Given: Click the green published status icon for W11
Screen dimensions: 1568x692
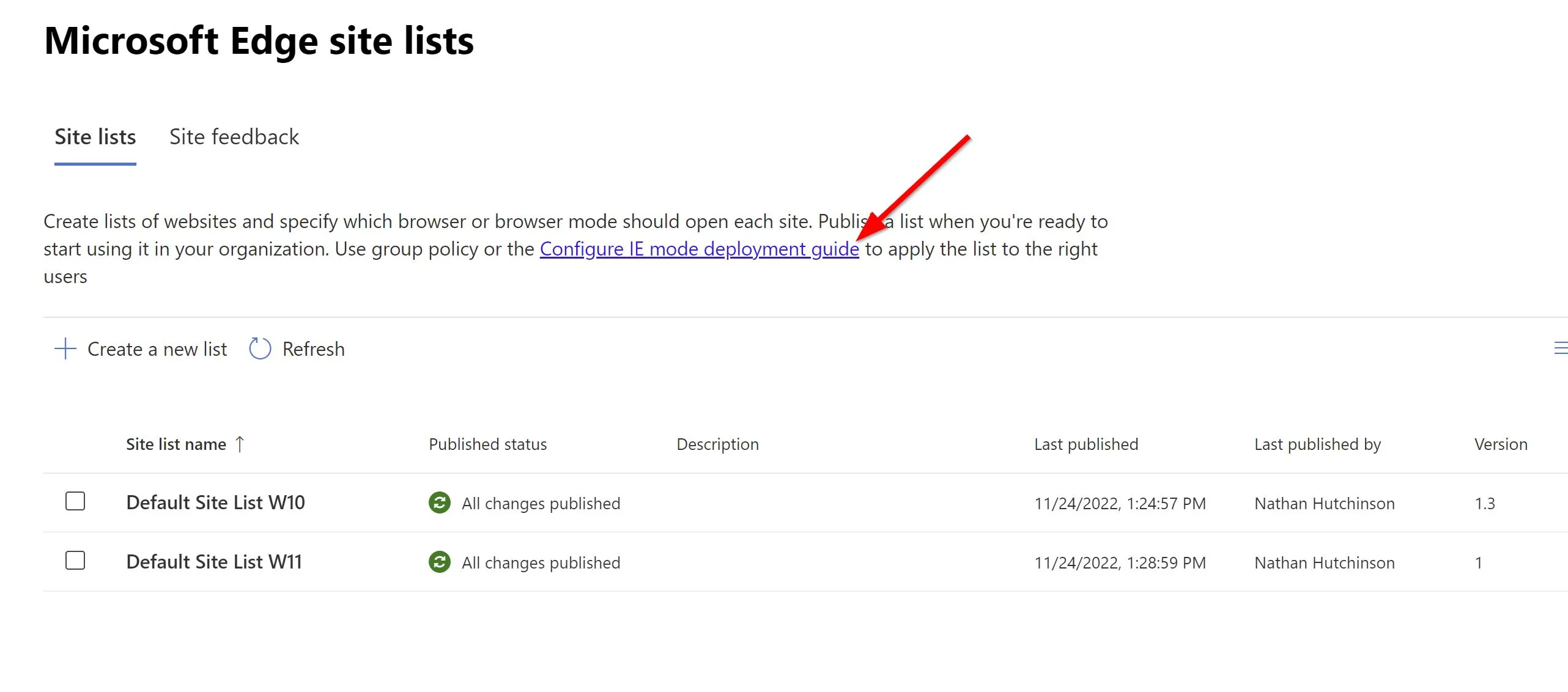Looking at the screenshot, I should tap(440, 562).
